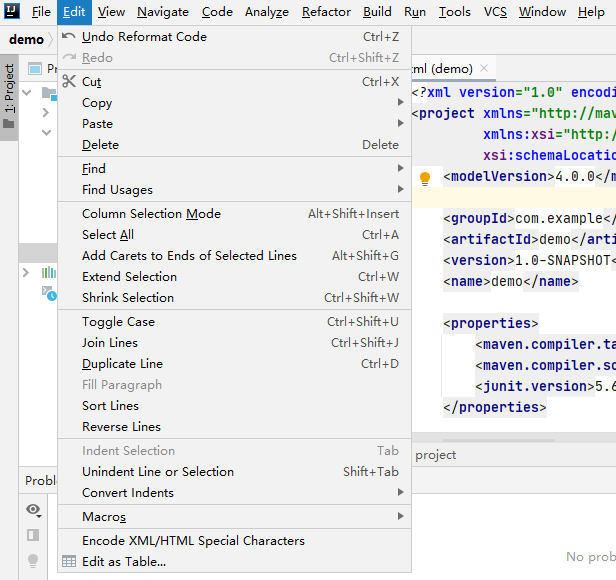Screen dimensions: 616x580
Task: Open the Tools menu
Action: pos(455,12)
